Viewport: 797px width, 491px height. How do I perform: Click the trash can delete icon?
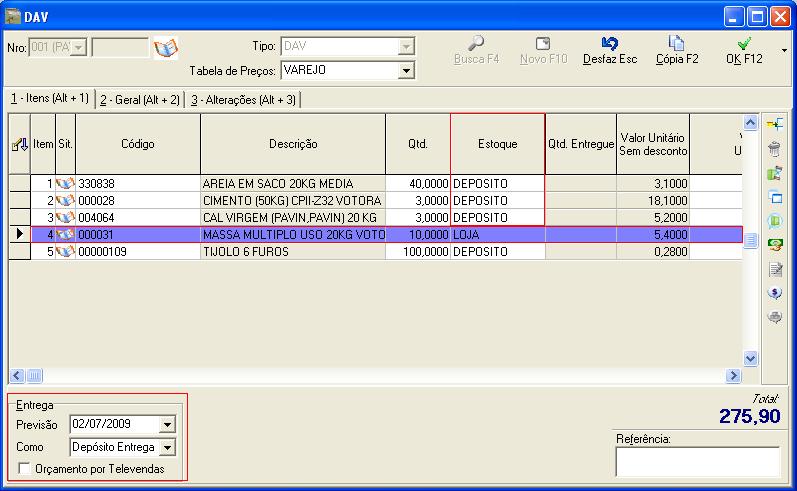[x=774, y=149]
